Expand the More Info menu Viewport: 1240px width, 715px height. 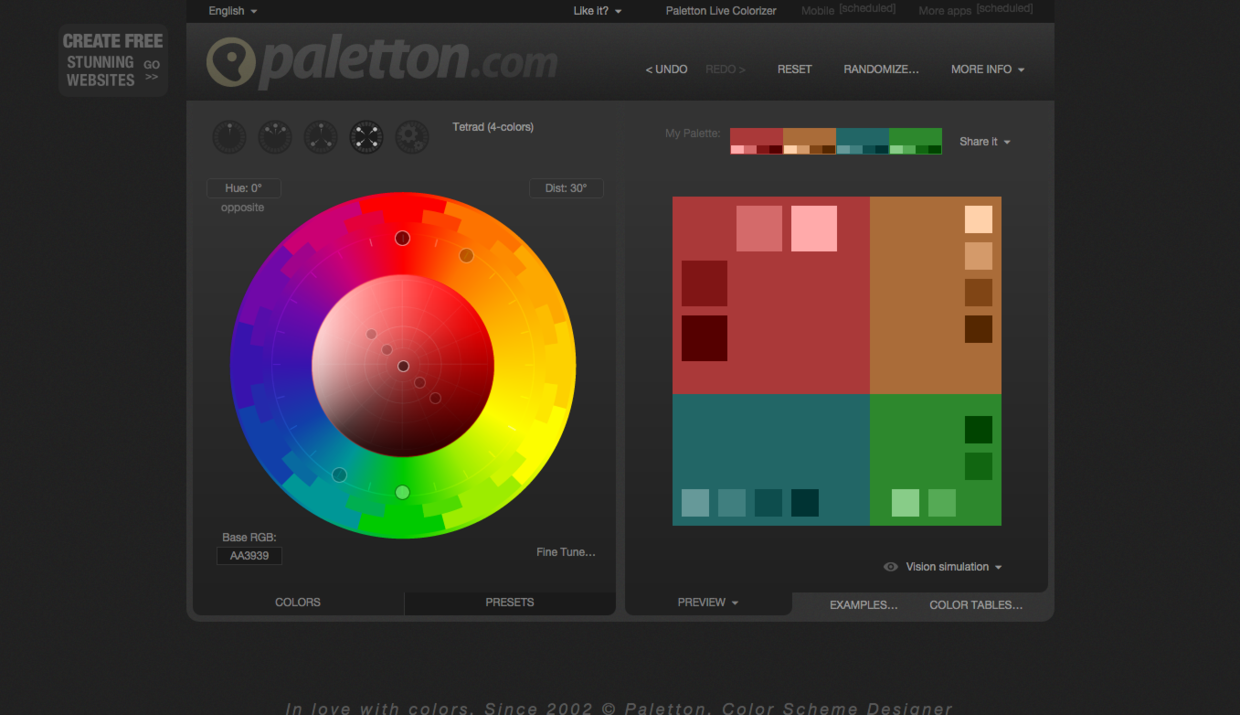pos(988,69)
